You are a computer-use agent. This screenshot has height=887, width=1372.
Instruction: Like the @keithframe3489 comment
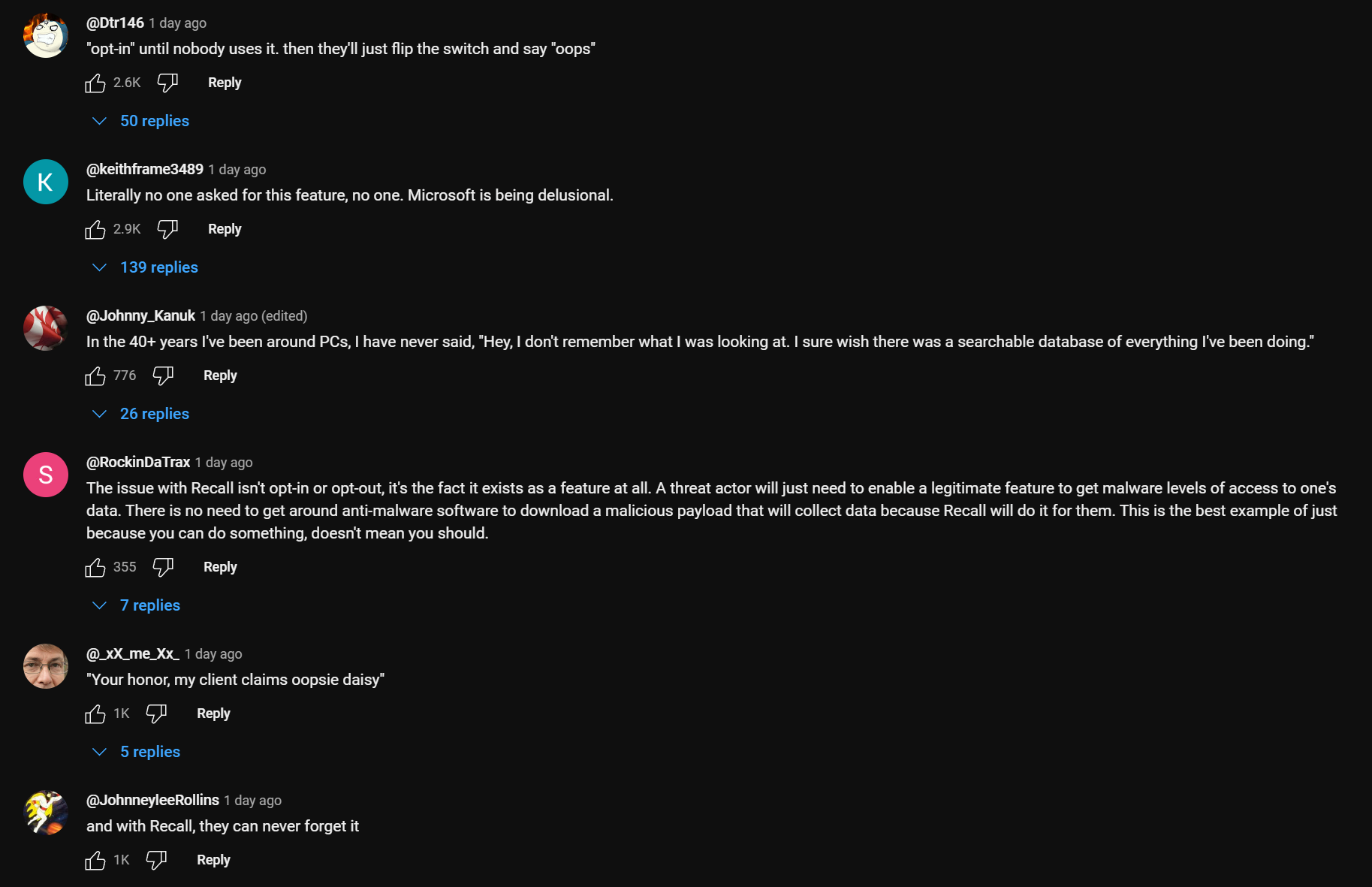[x=95, y=229]
